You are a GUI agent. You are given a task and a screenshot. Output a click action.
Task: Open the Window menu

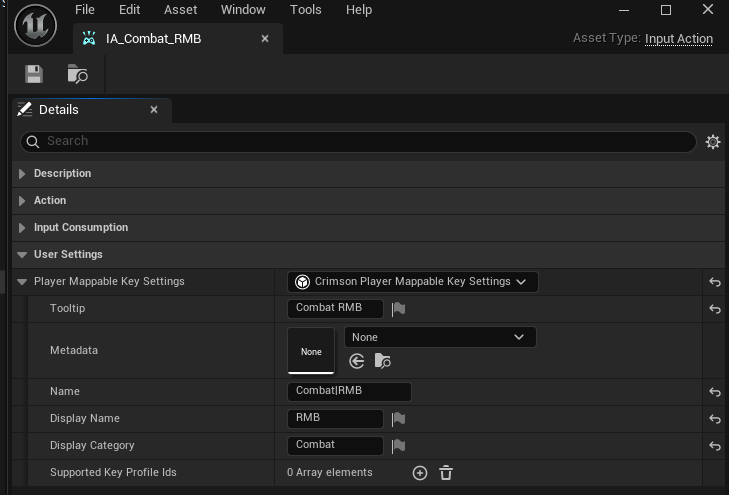pos(243,10)
